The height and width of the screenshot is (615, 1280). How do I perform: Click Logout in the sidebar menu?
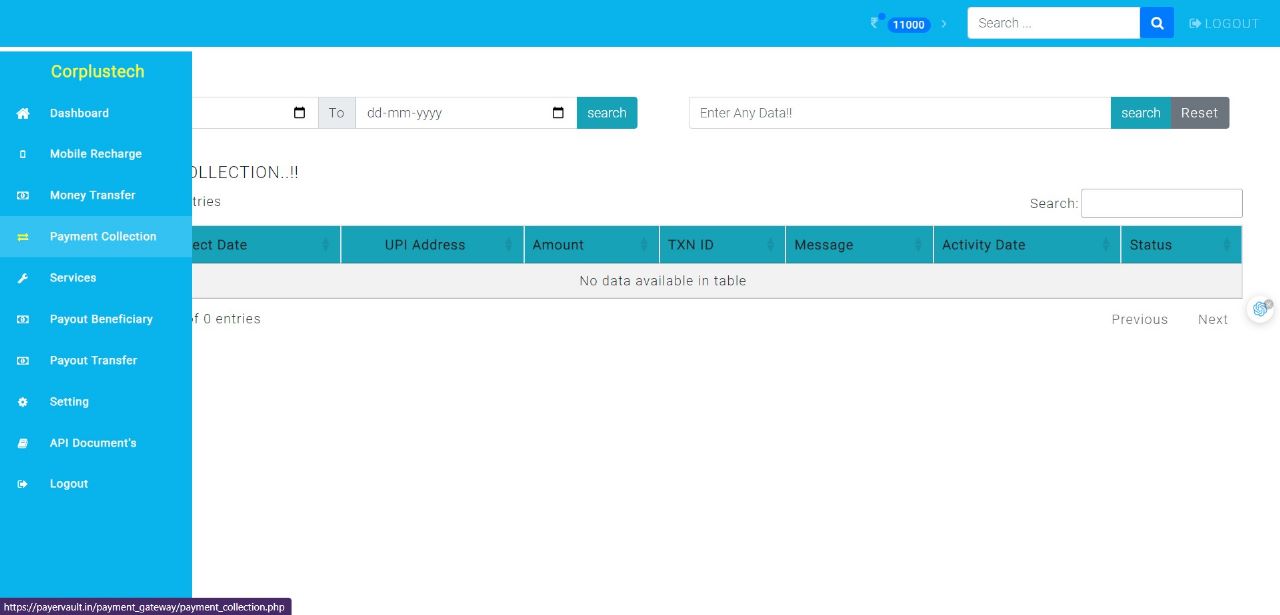pyautogui.click(x=69, y=484)
